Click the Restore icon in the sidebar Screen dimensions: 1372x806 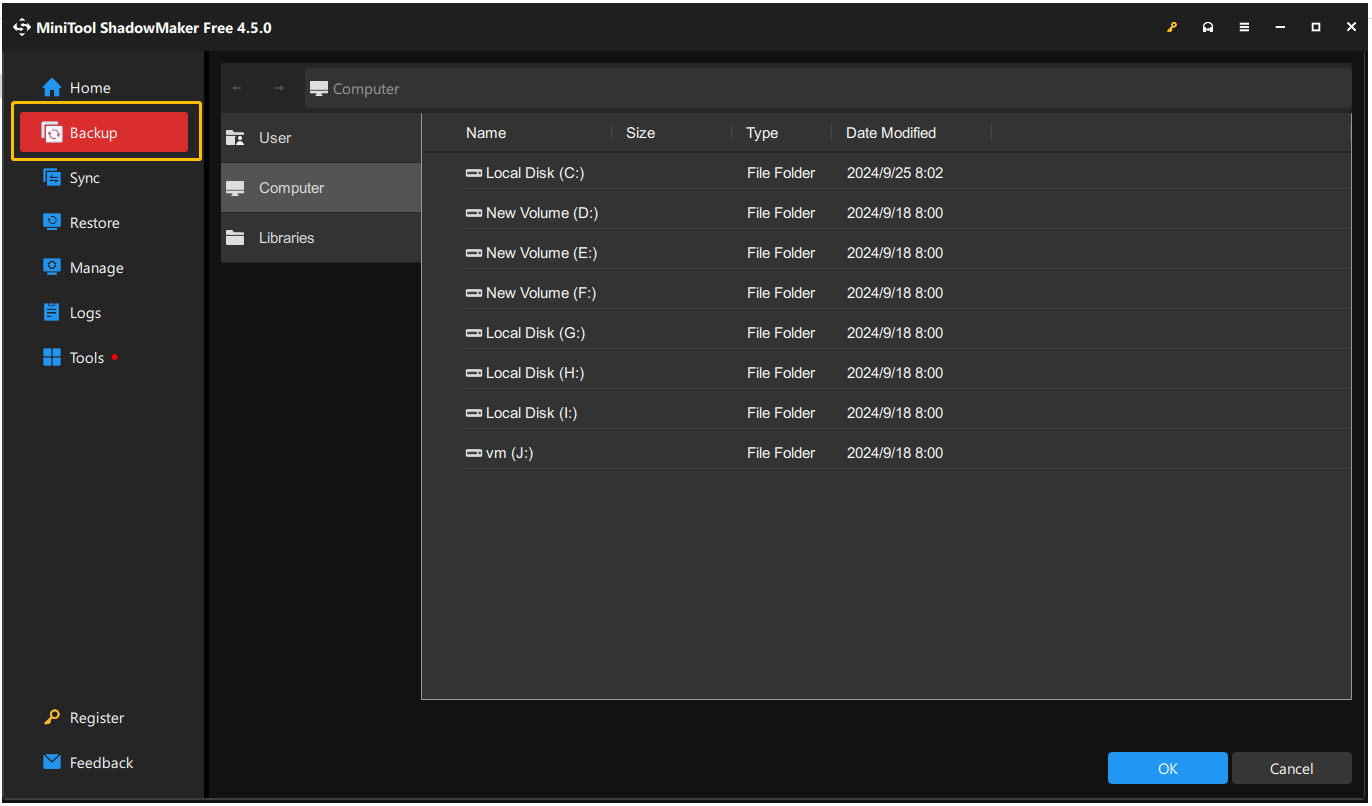[x=52, y=222]
